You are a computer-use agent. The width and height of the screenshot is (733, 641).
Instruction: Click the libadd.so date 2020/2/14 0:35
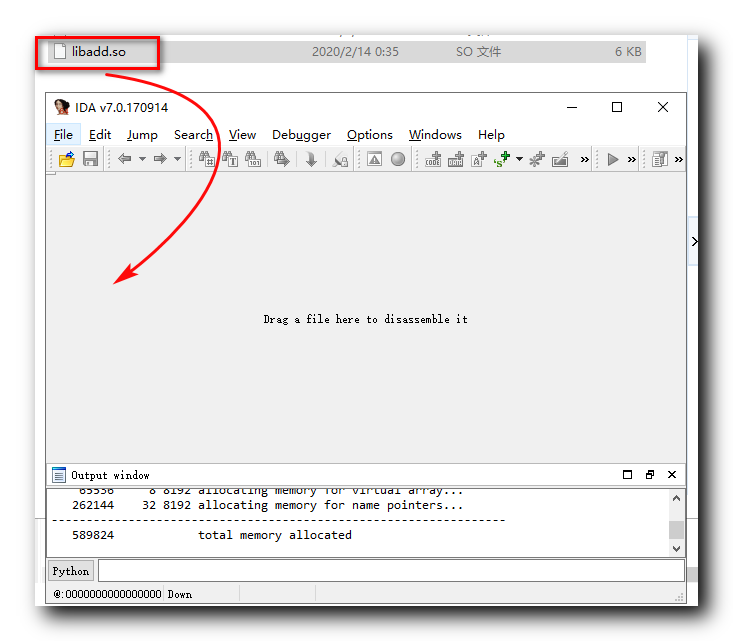pos(355,51)
